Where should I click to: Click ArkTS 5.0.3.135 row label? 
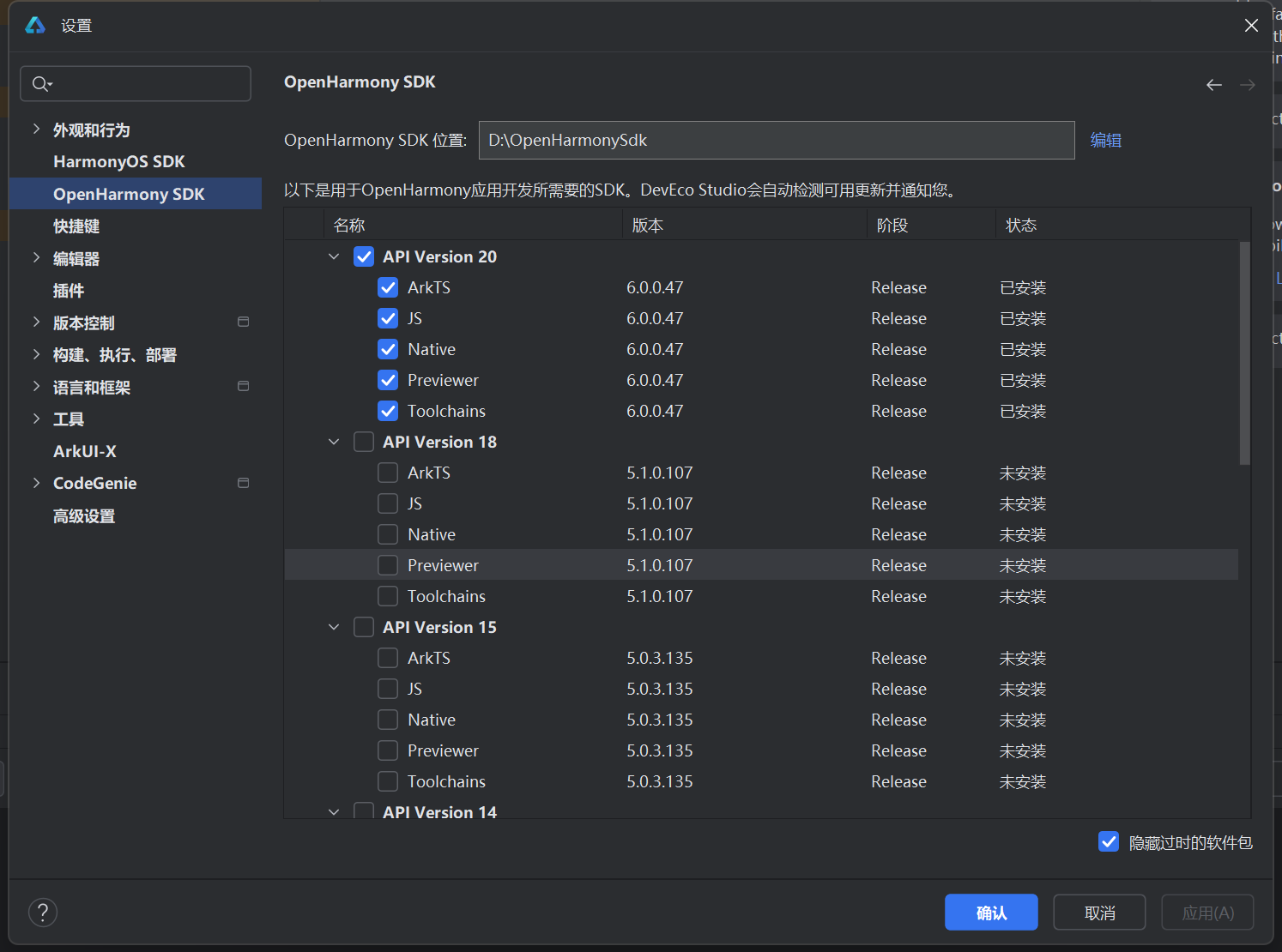click(x=429, y=658)
